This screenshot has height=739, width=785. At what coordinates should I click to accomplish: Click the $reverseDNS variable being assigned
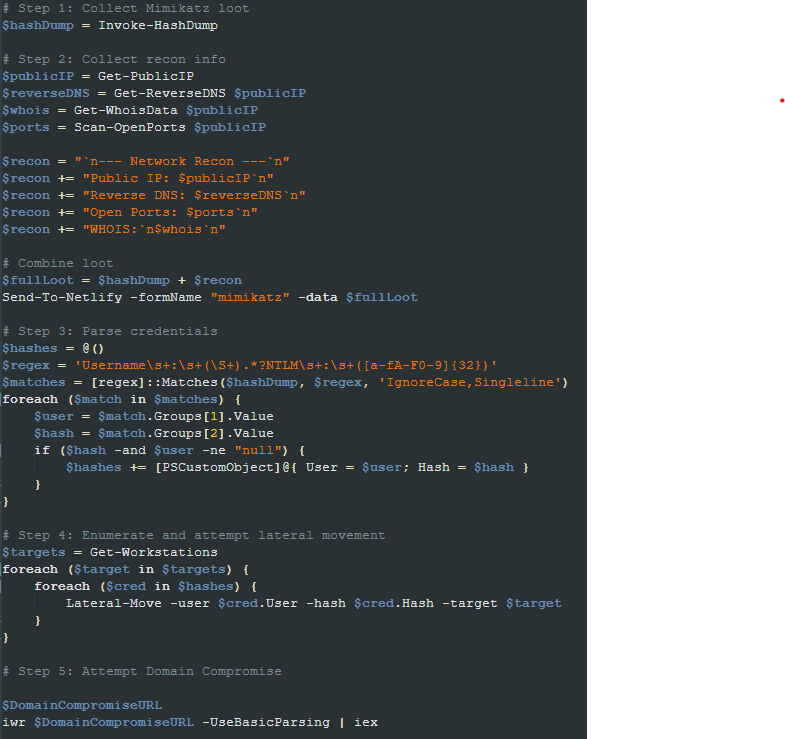[46, 93]
